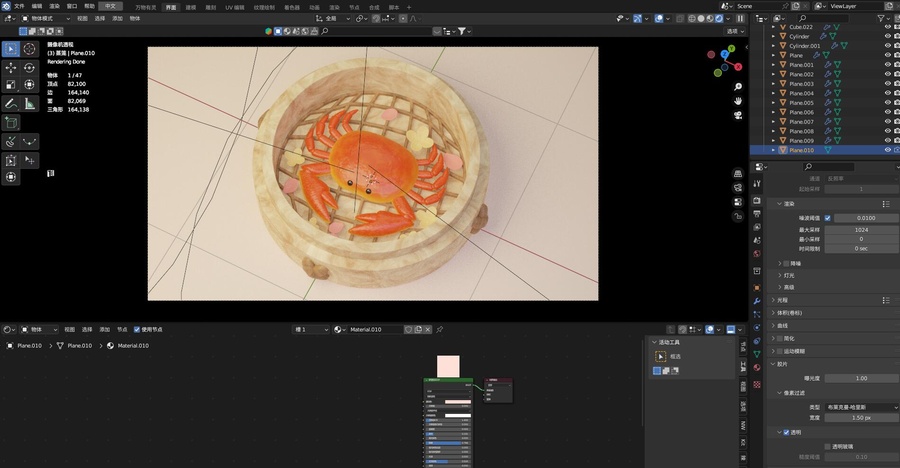Open the Texture properties tab
The height and width of the screenshot is (468, 900).
pos(757,384)
